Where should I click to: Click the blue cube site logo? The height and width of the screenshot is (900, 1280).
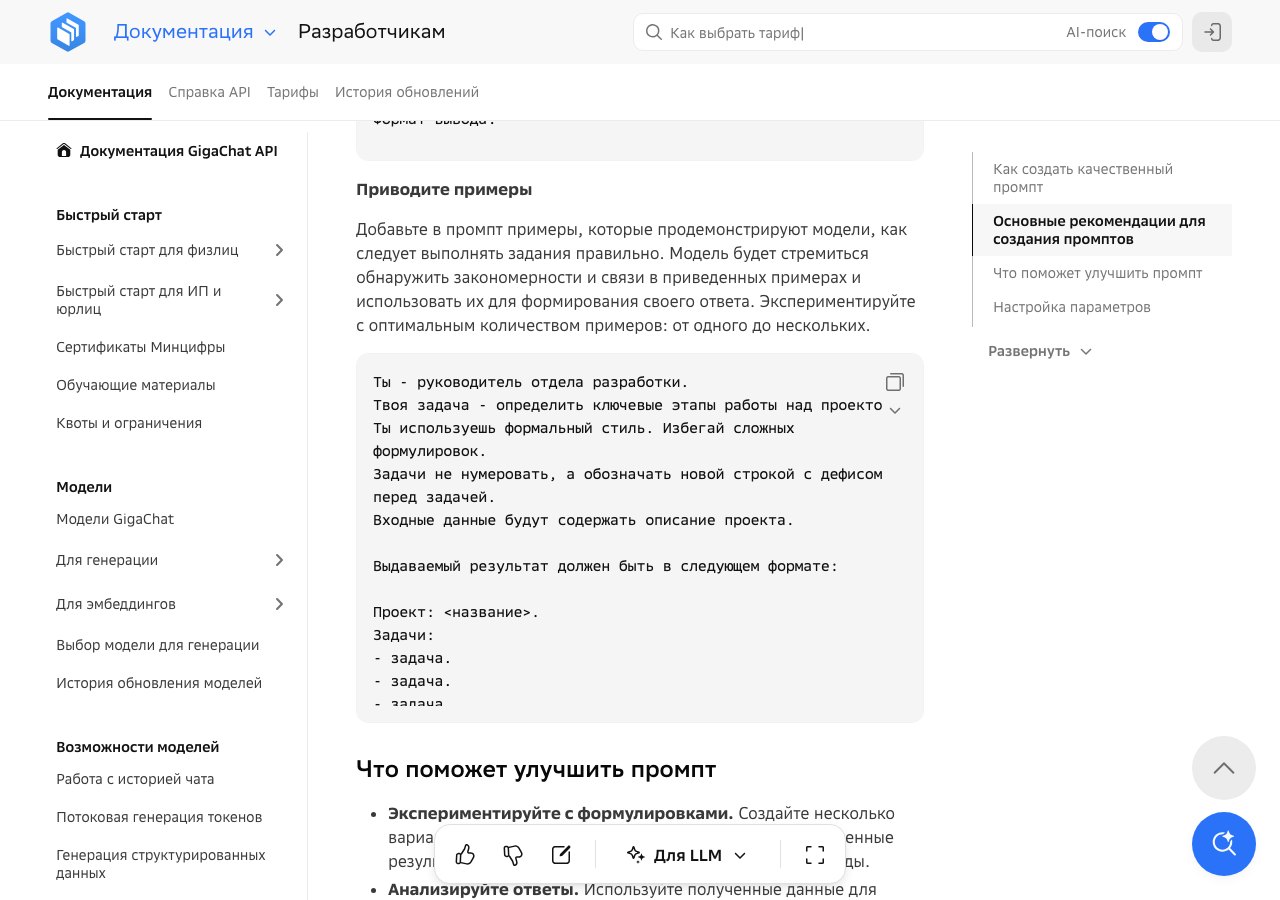tap(69, 32)
